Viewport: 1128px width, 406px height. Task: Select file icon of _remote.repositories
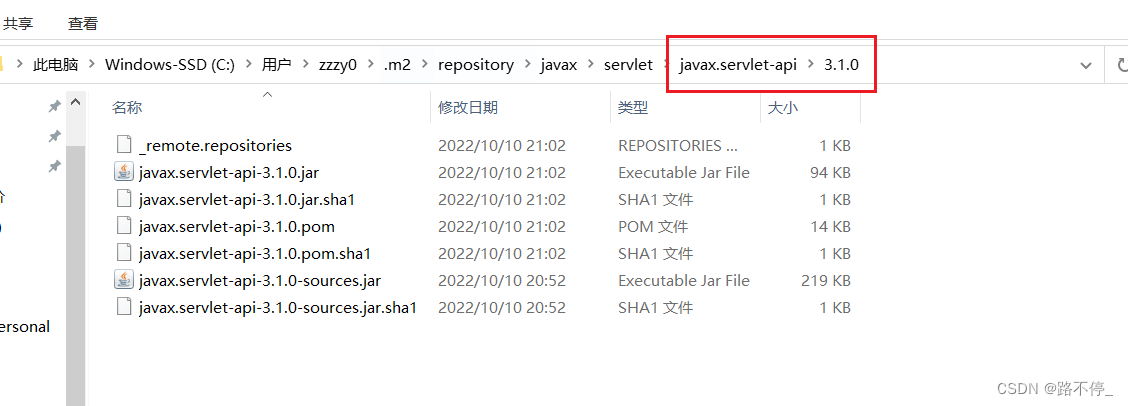(x=124, y=145)
